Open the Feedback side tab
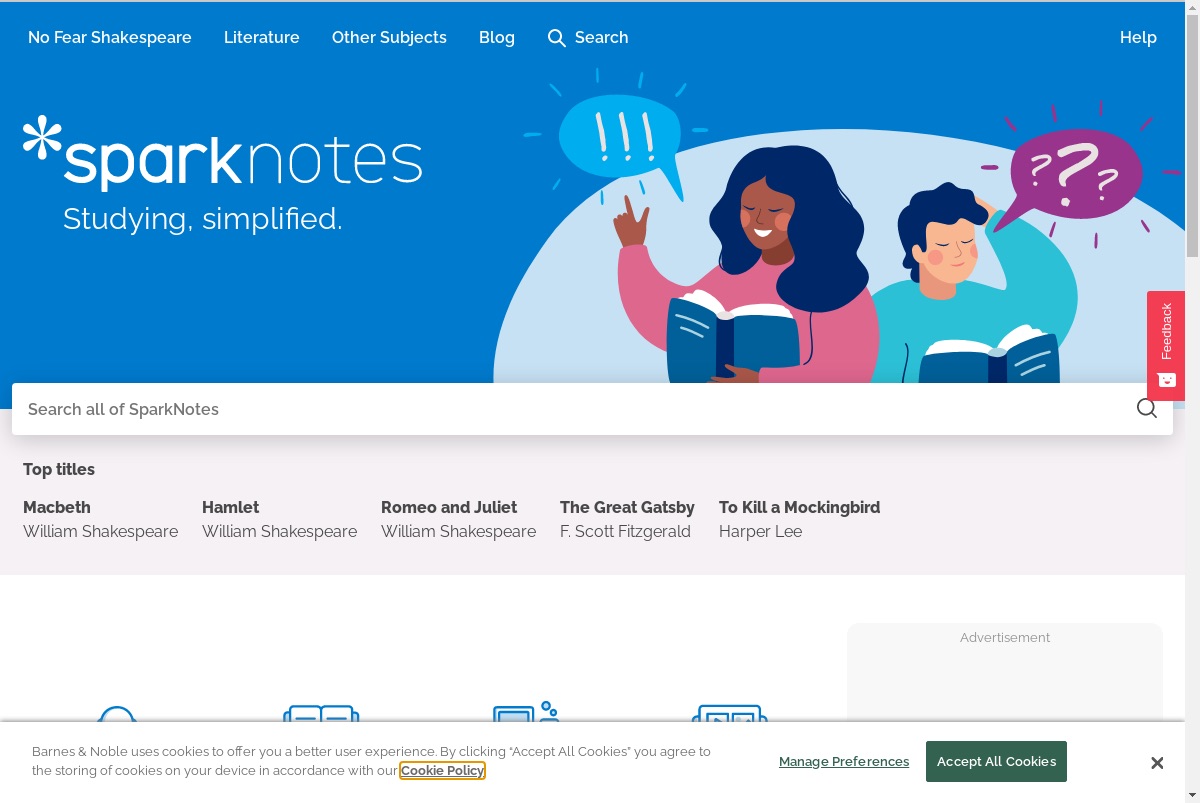Screen dimensions: 1200x803 click(x=1166, y=345)
